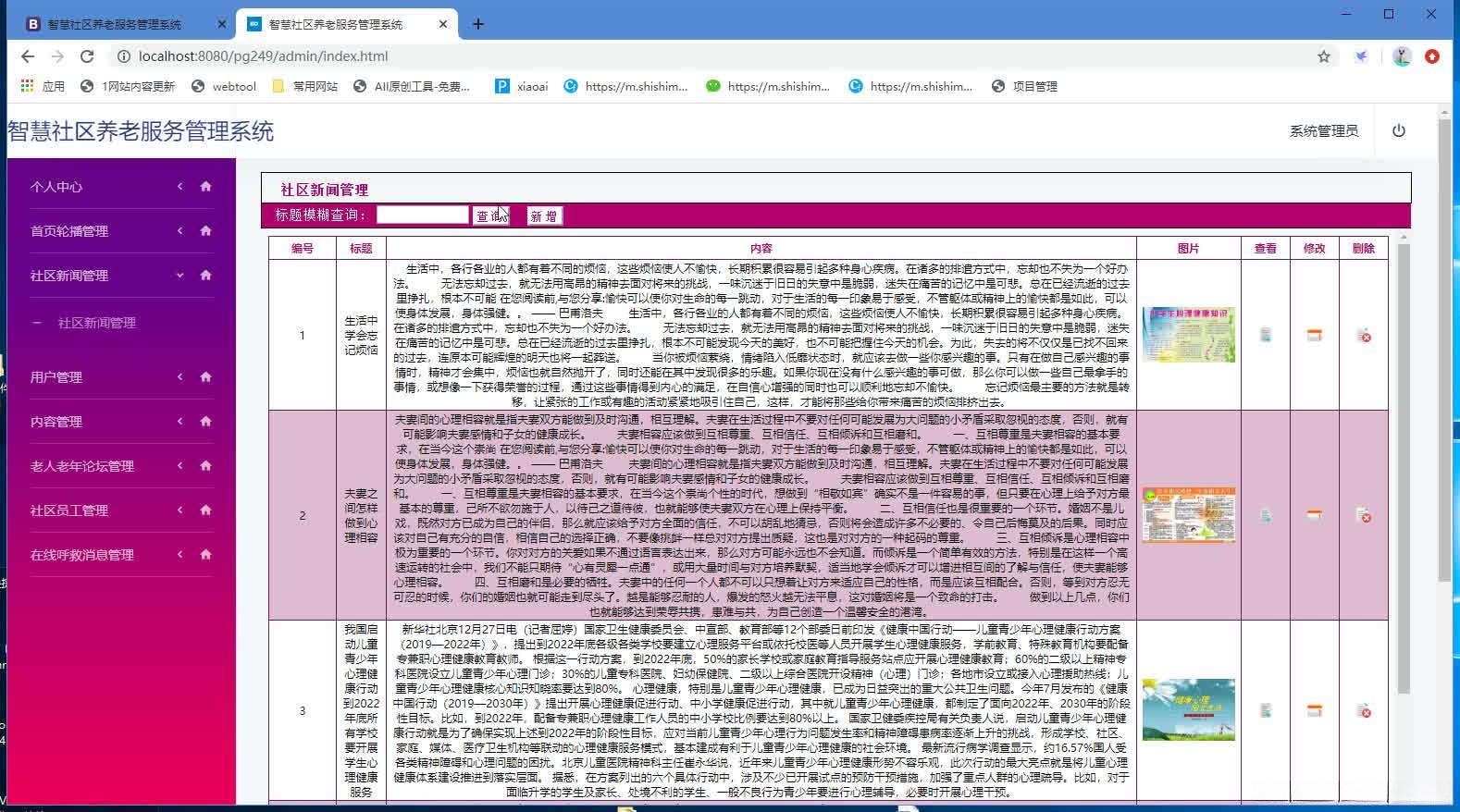Reload the browser page
This screenshot has width=1460, height=812.
[87, 56]
